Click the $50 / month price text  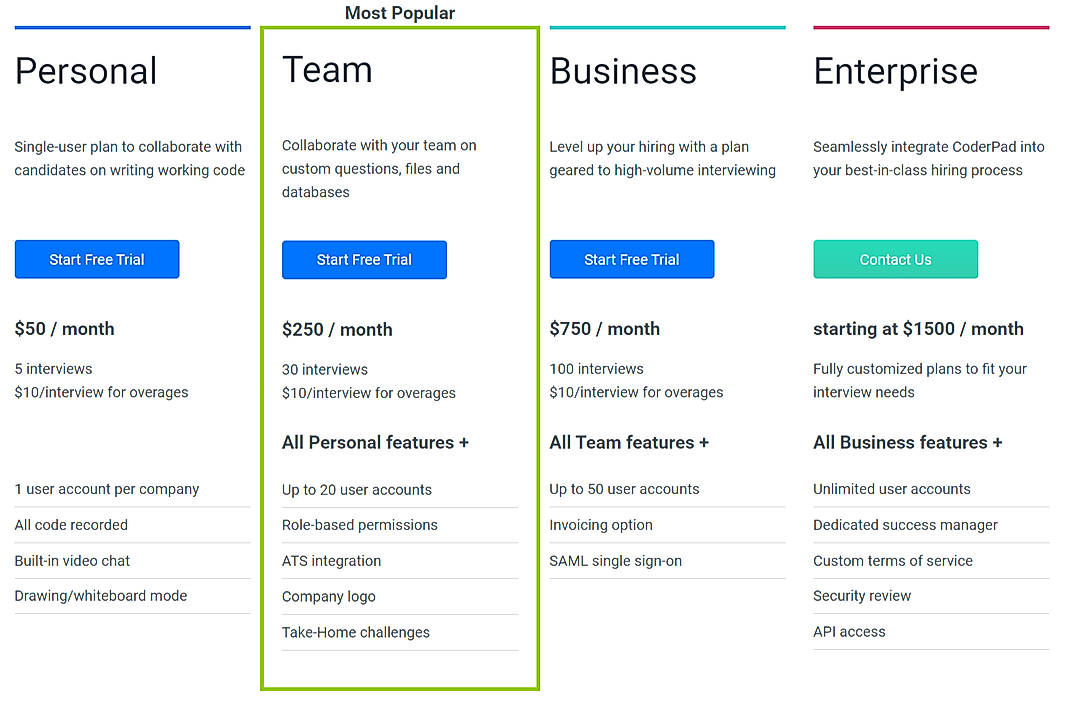pos(64,328)
